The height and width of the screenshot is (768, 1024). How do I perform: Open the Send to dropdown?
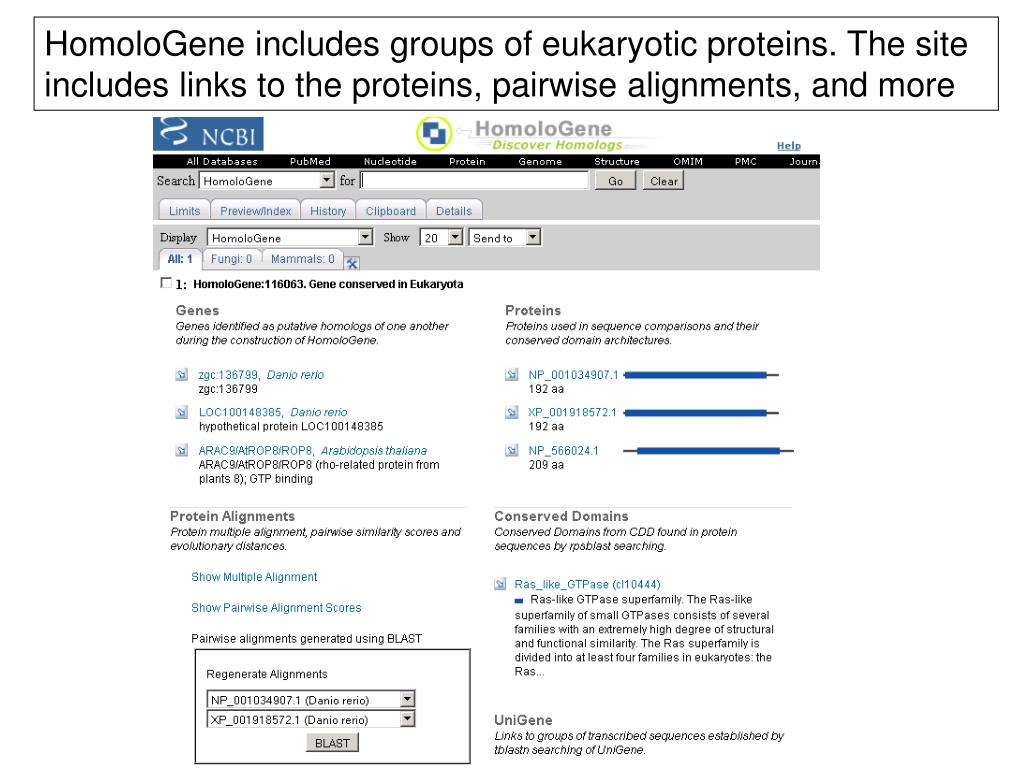534,237
